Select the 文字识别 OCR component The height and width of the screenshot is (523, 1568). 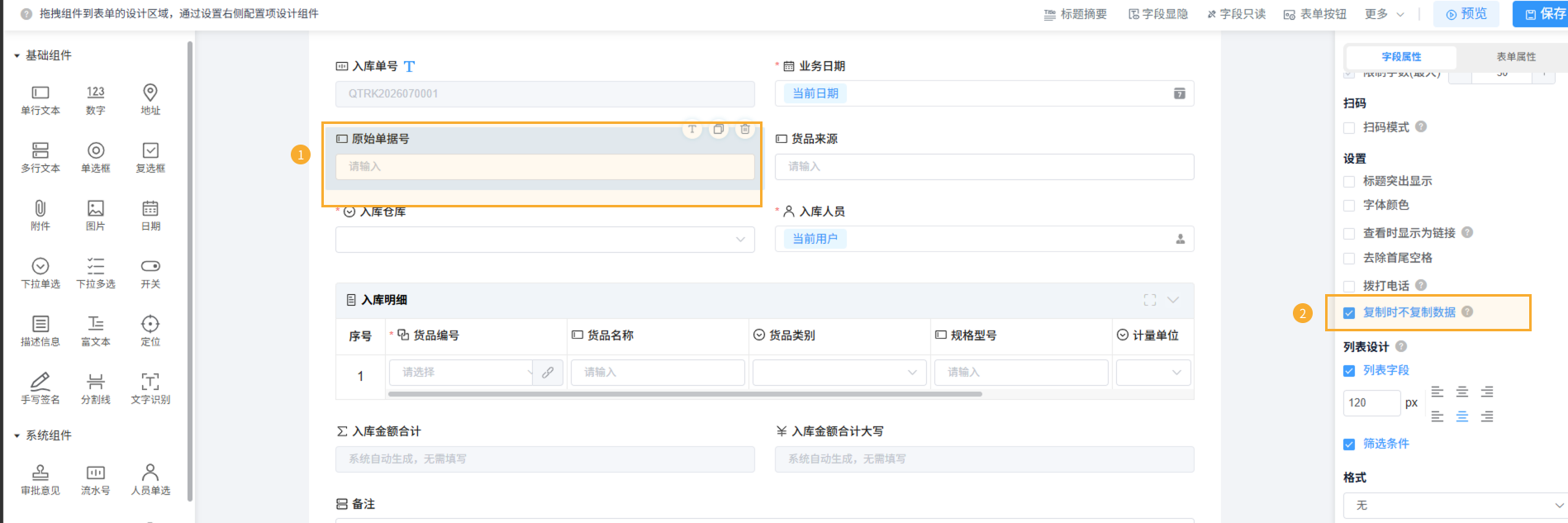coord(150,388)
